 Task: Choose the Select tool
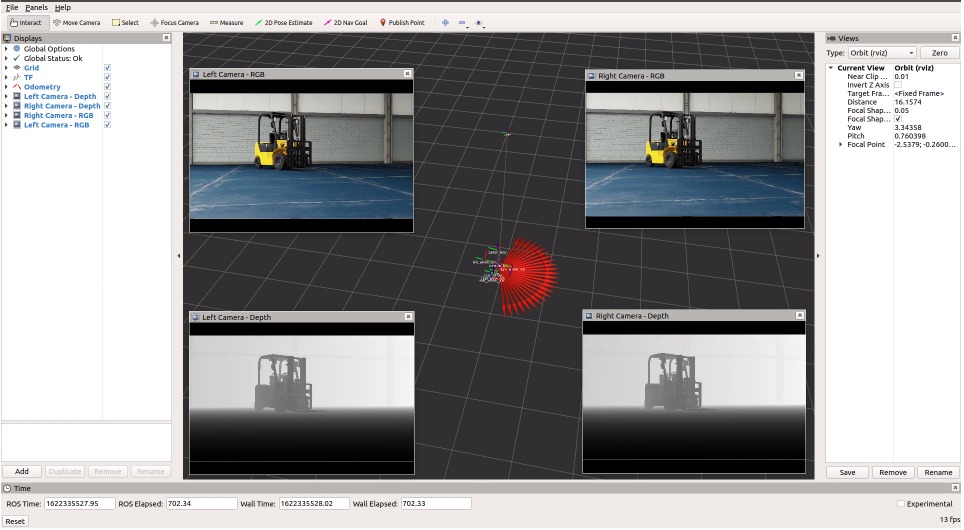tap(125, 23)
